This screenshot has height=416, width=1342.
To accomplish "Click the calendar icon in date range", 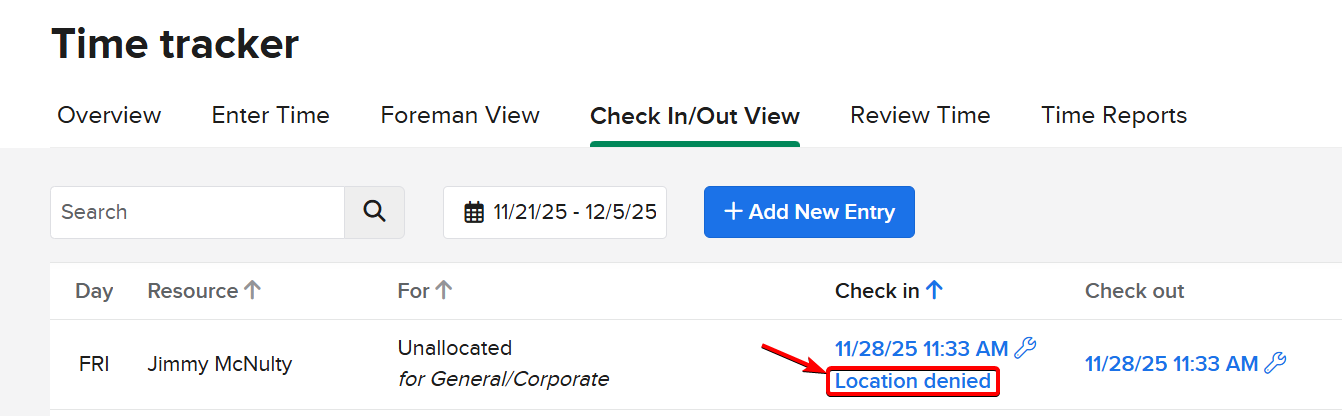I will [x=474, y=212].
